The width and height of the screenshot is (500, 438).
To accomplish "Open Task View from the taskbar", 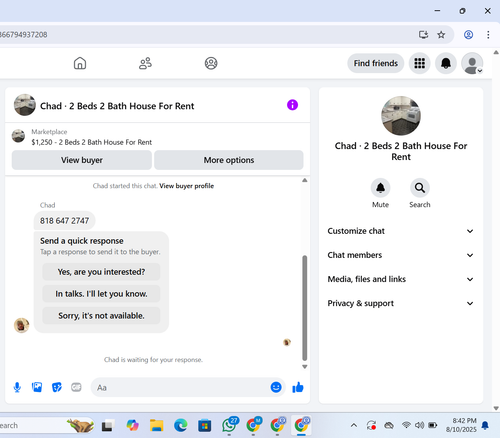I will (108, 426).
